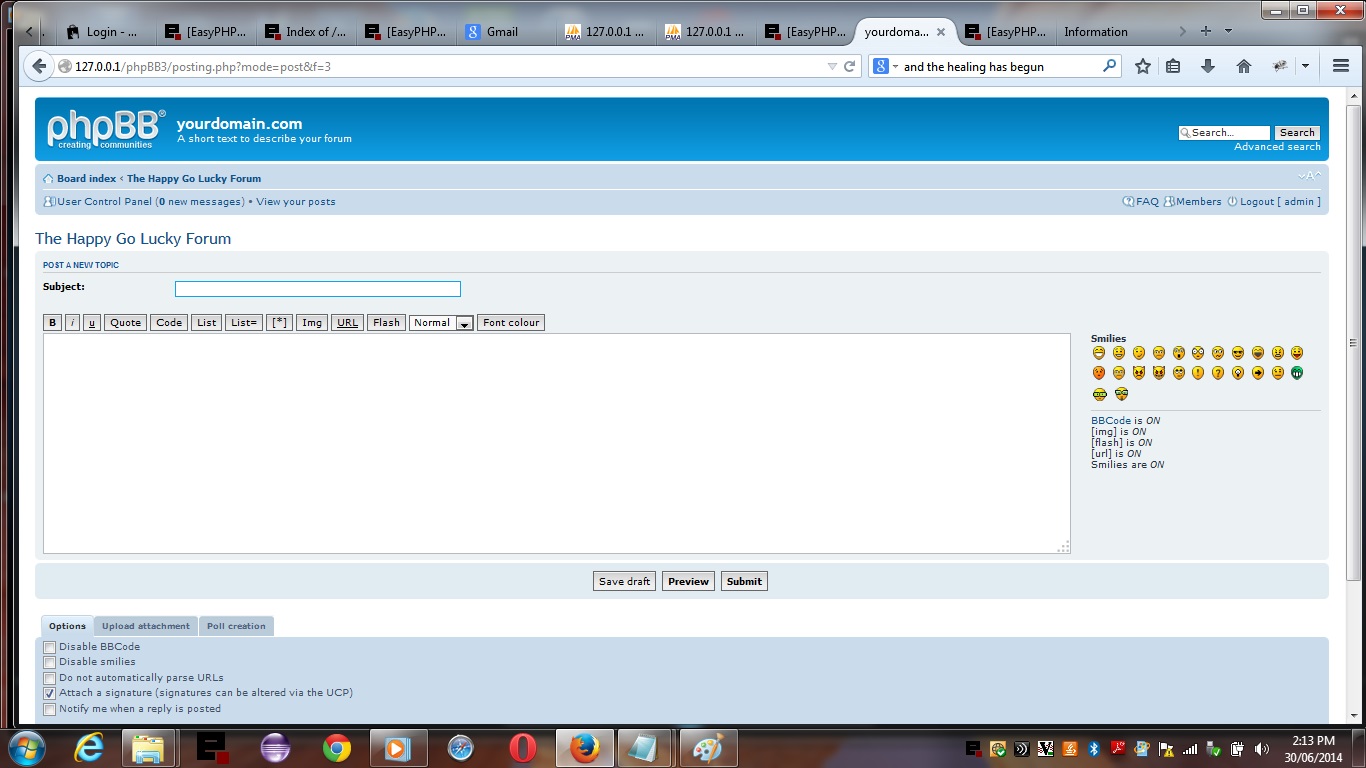Open URL bar history dropdown arrow
The width and height of the screenshot is (1366, 768).
point(832,67)
